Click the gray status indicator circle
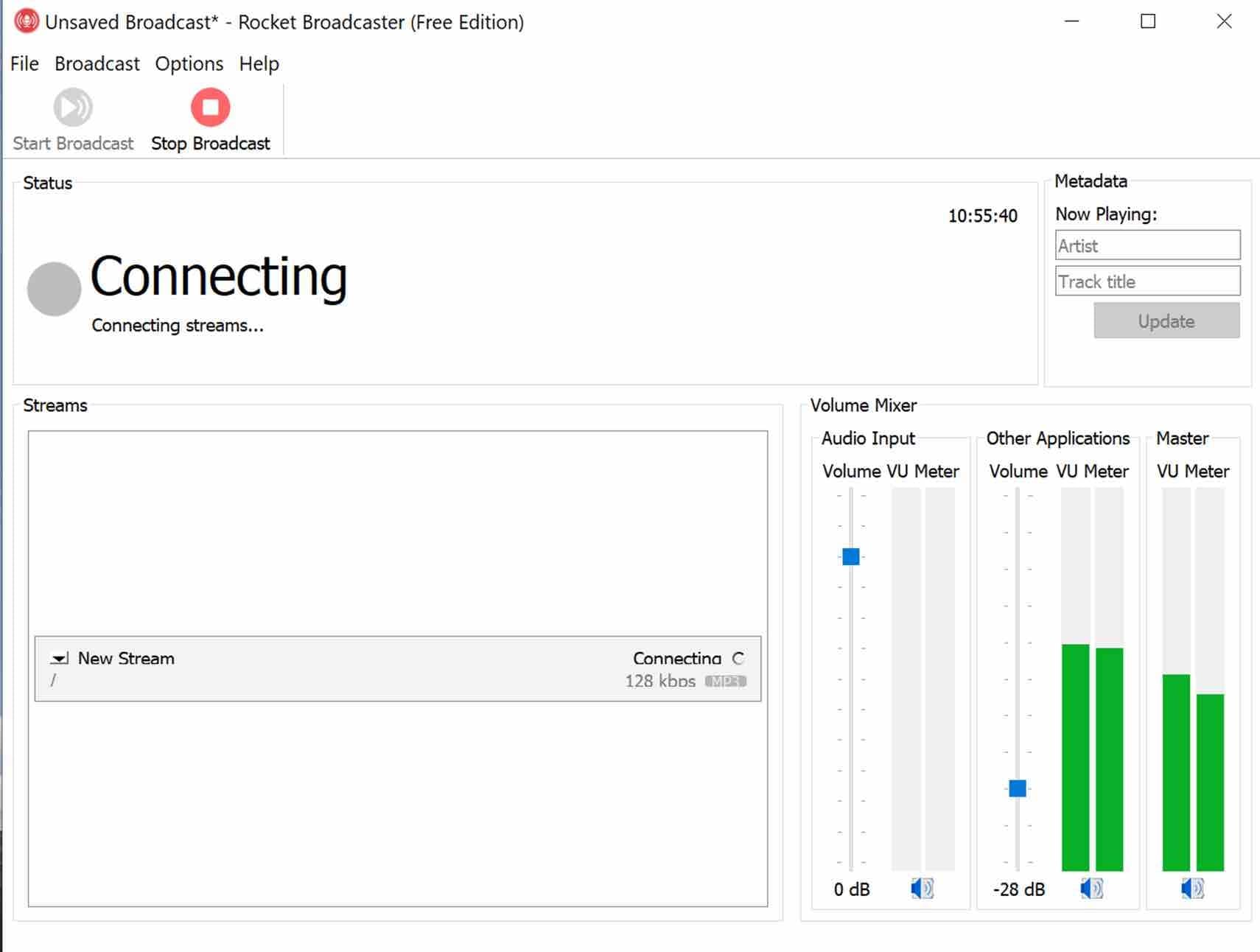 pos(53,287)
